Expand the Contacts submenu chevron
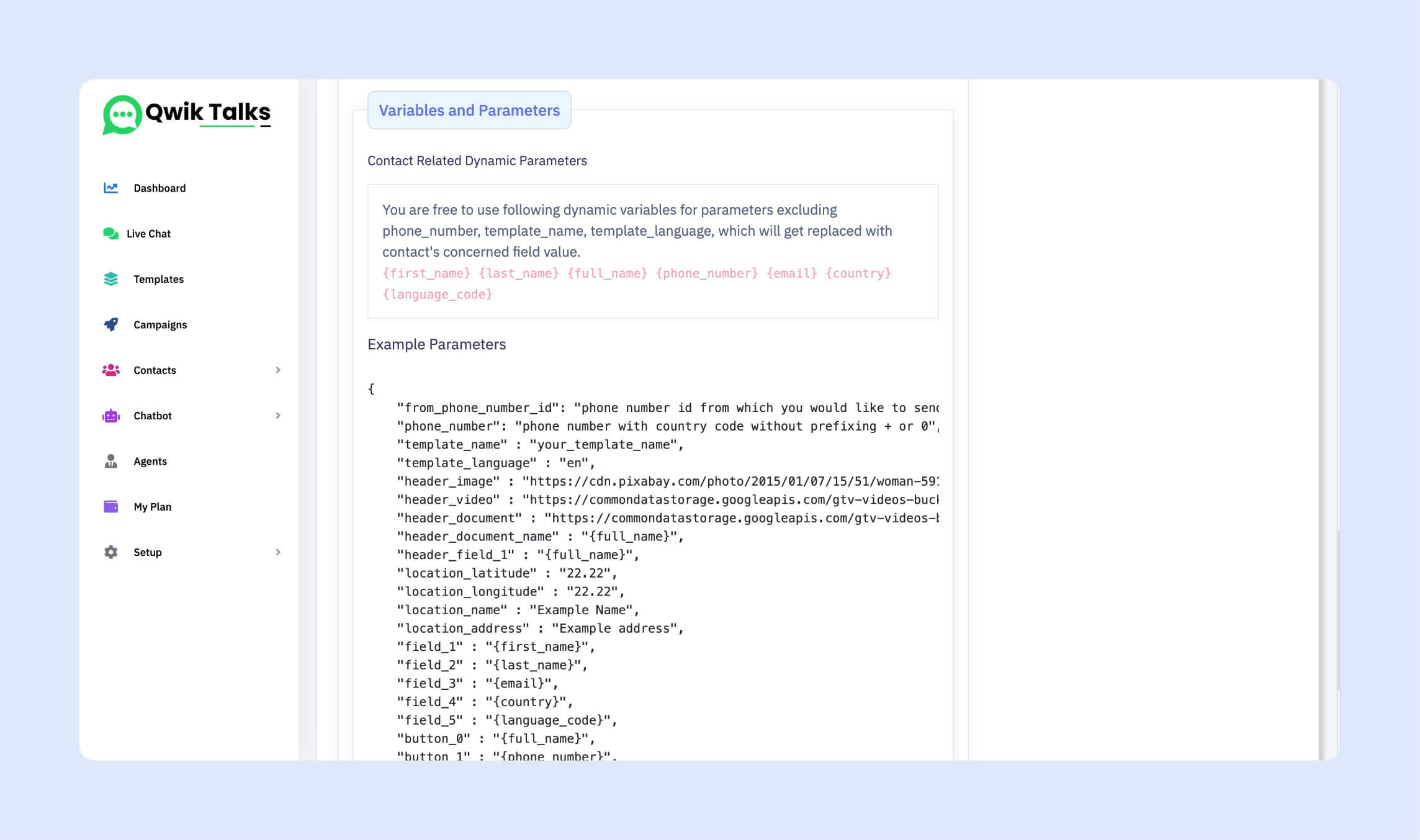Viewport: 1420px width, 840px height. coord(278,370)
